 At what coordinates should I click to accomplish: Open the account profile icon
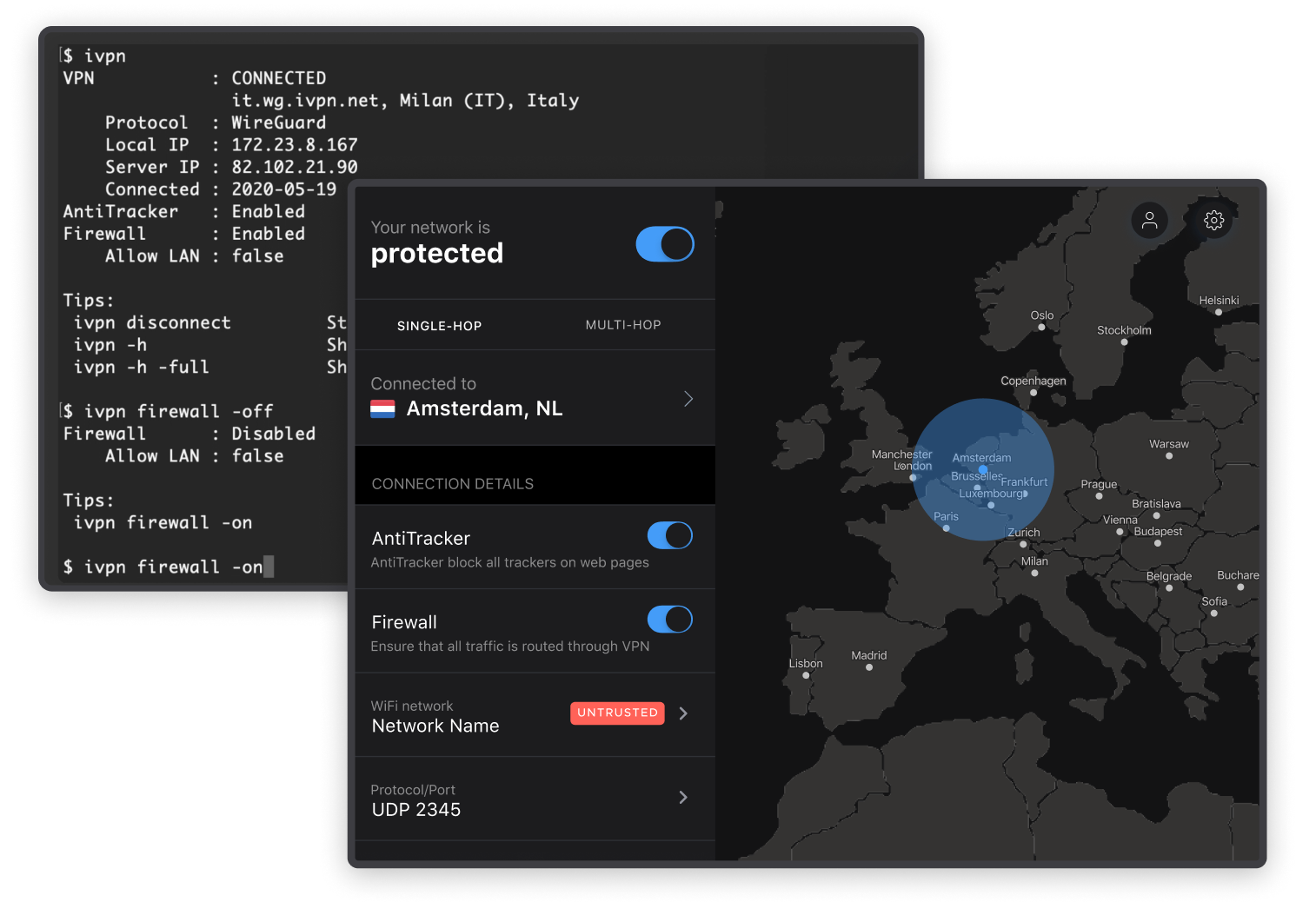[1149, 220]
